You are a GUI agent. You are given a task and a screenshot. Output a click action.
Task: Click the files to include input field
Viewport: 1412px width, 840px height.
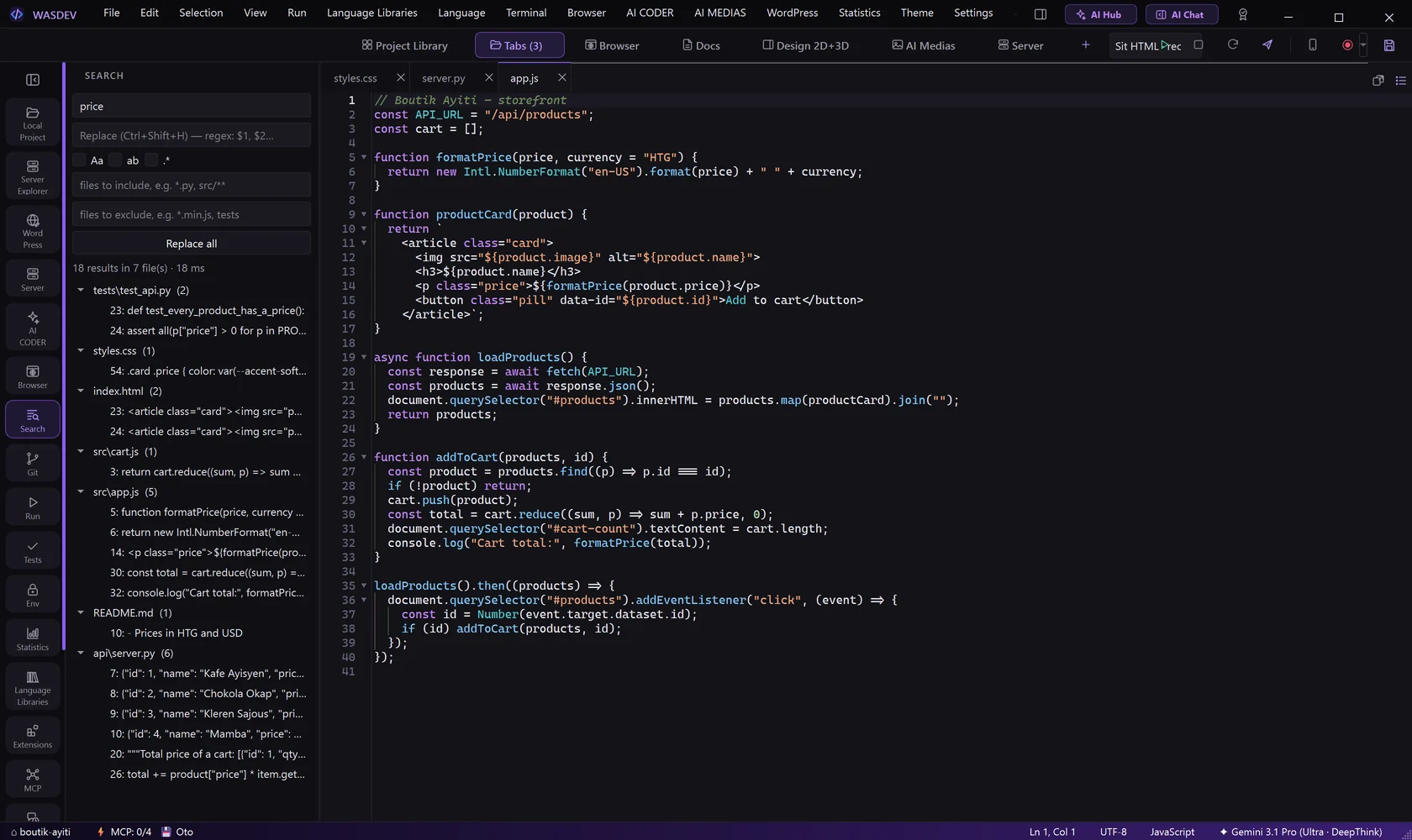tap(192, 185)
